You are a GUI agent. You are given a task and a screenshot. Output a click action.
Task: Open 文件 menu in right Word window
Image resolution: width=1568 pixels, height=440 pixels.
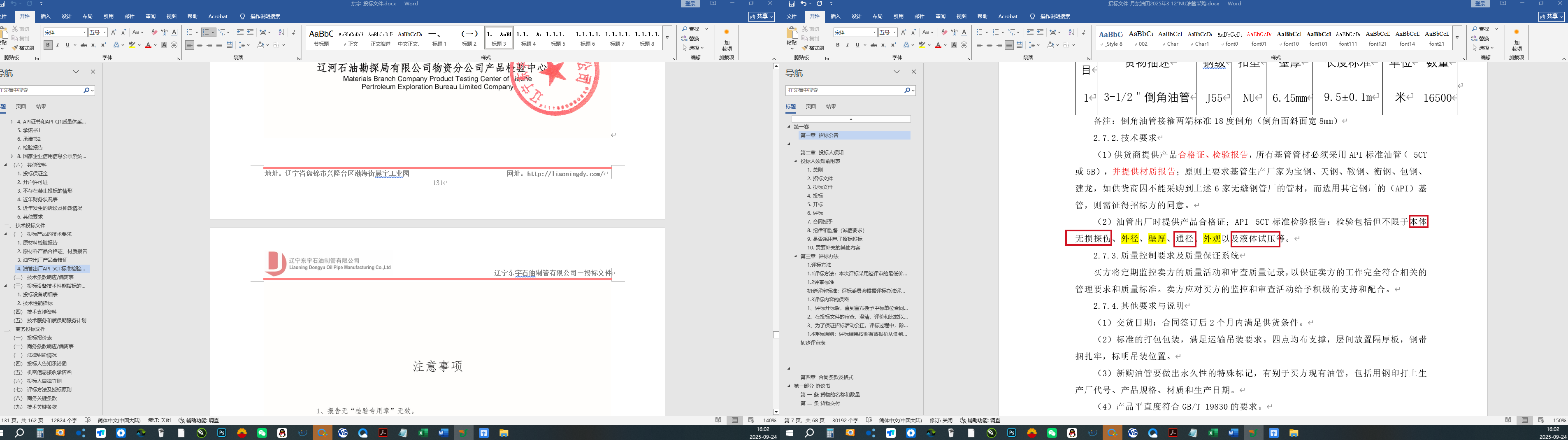[x=791, y=16]
